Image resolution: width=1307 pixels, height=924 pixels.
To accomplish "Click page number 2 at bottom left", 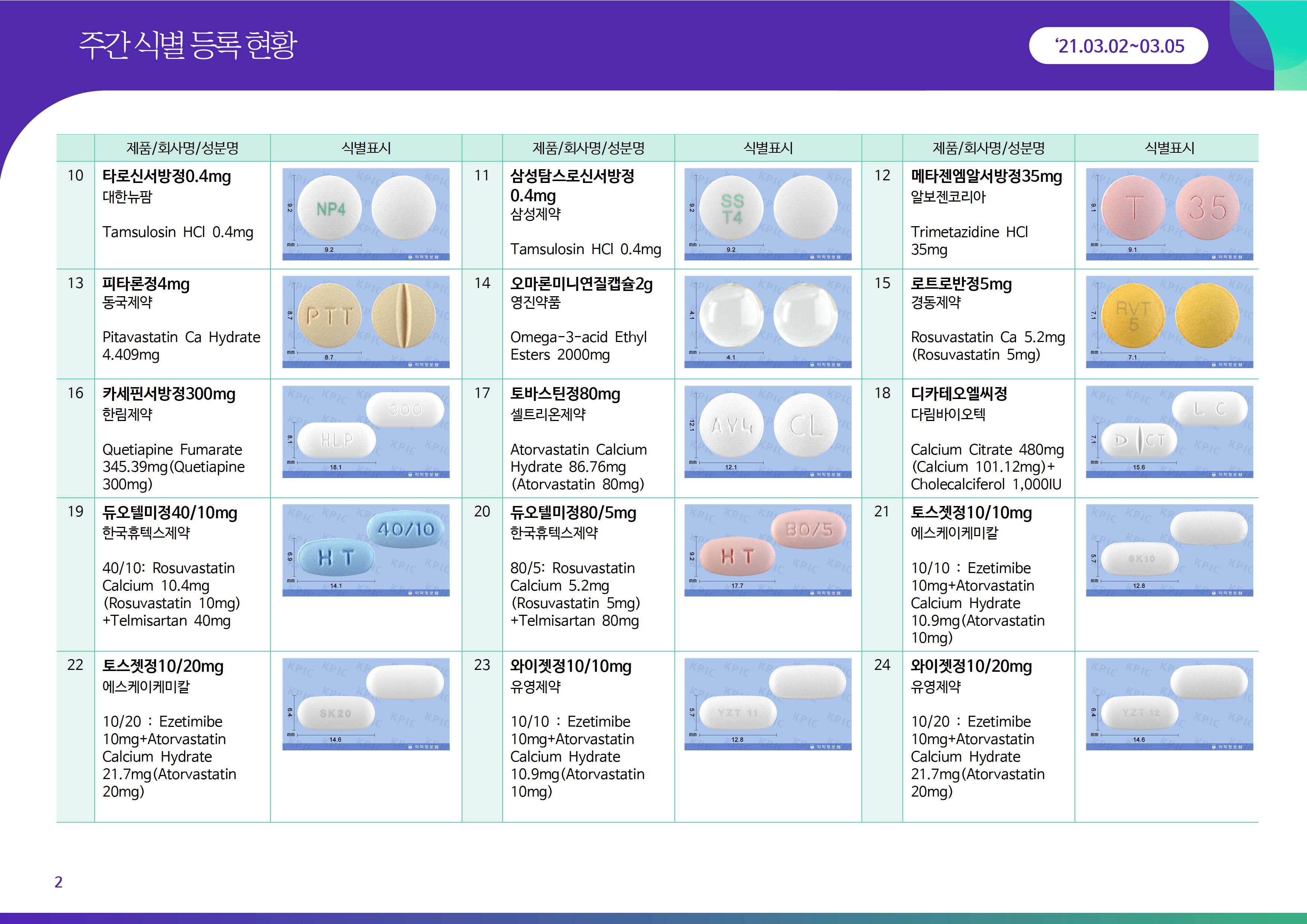I will click(x=58, y=882).
